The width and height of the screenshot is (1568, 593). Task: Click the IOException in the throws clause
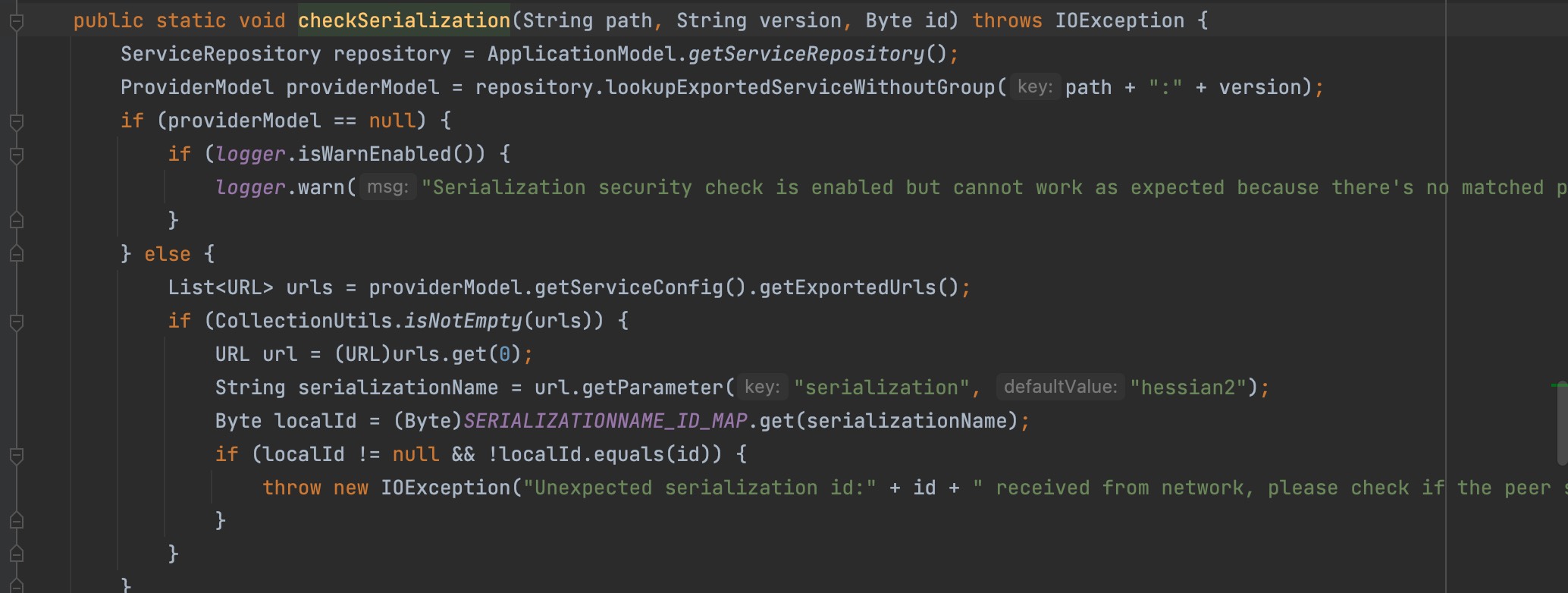click(1119, 20)
